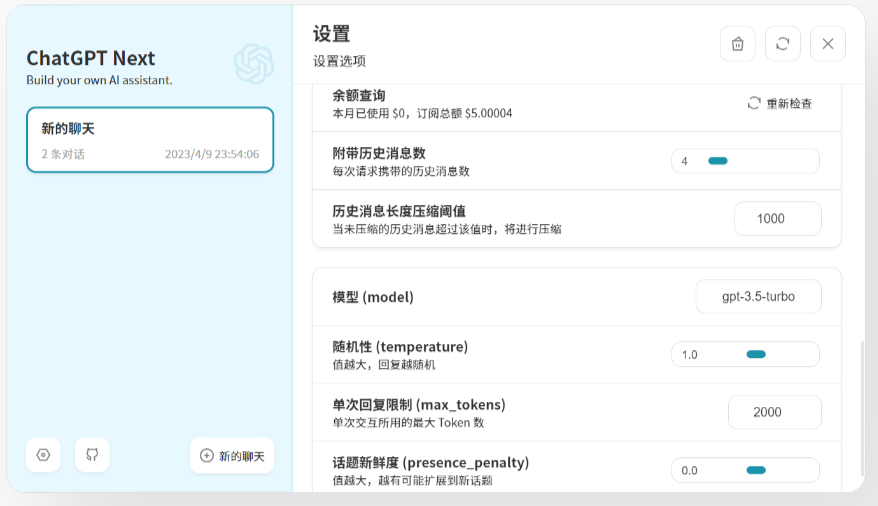This screenshot has height=506, width=878.
Task: Click the settings list vertical scrollbar
Action: 861,415
